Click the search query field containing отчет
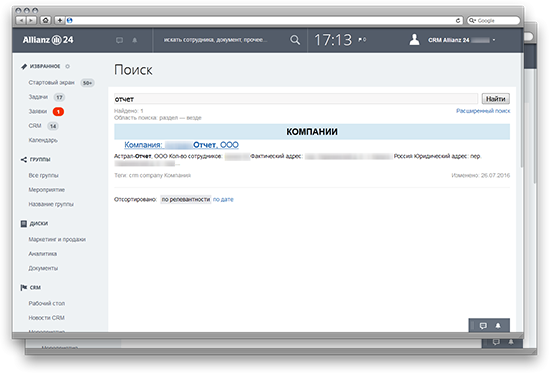549x373 pixels. click(x=296, y=99)
